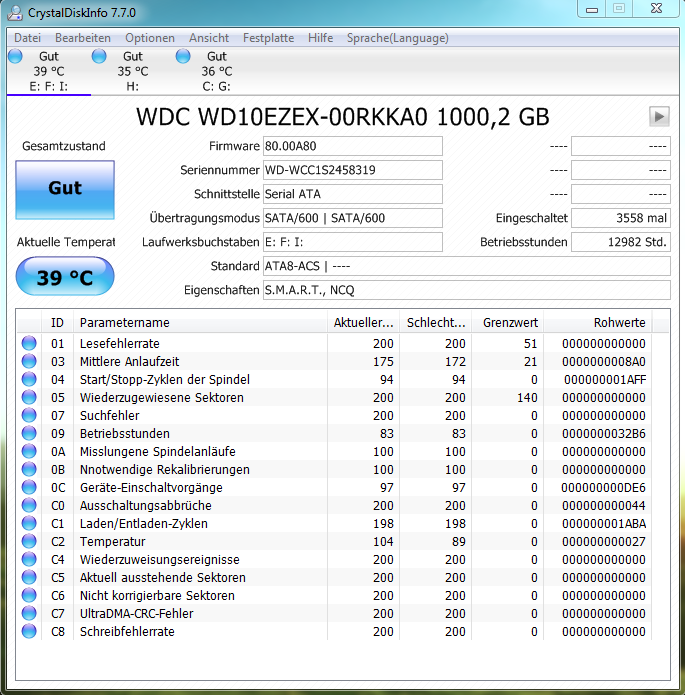
Task: Select the Schreibfehlerrate parameter name
Action: point(127,632)
